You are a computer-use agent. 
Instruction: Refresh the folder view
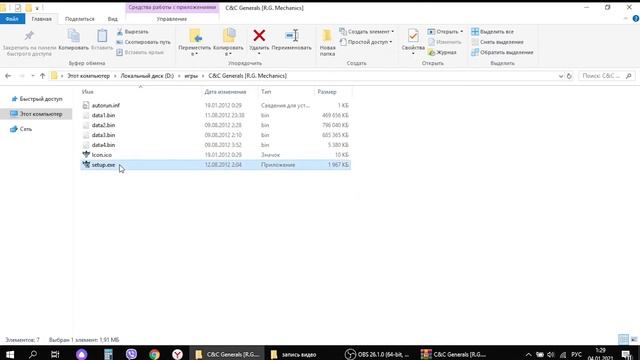click(569, 76)
